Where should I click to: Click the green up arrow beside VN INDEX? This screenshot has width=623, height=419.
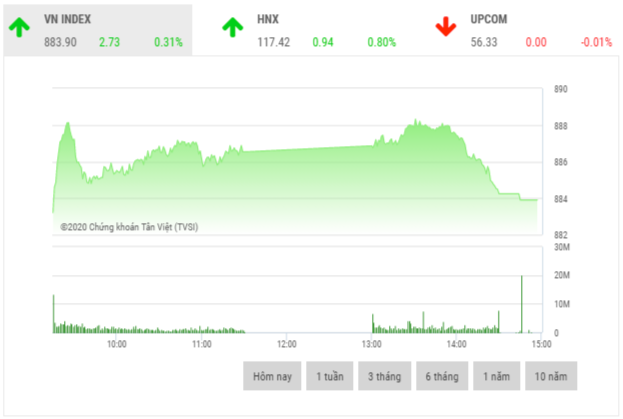tap(19, 27)
